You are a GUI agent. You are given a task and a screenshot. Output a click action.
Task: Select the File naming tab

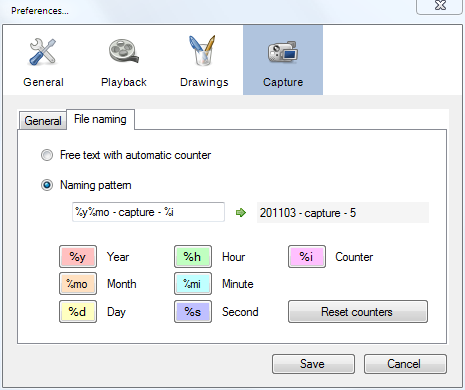click(x=100, y=119)
